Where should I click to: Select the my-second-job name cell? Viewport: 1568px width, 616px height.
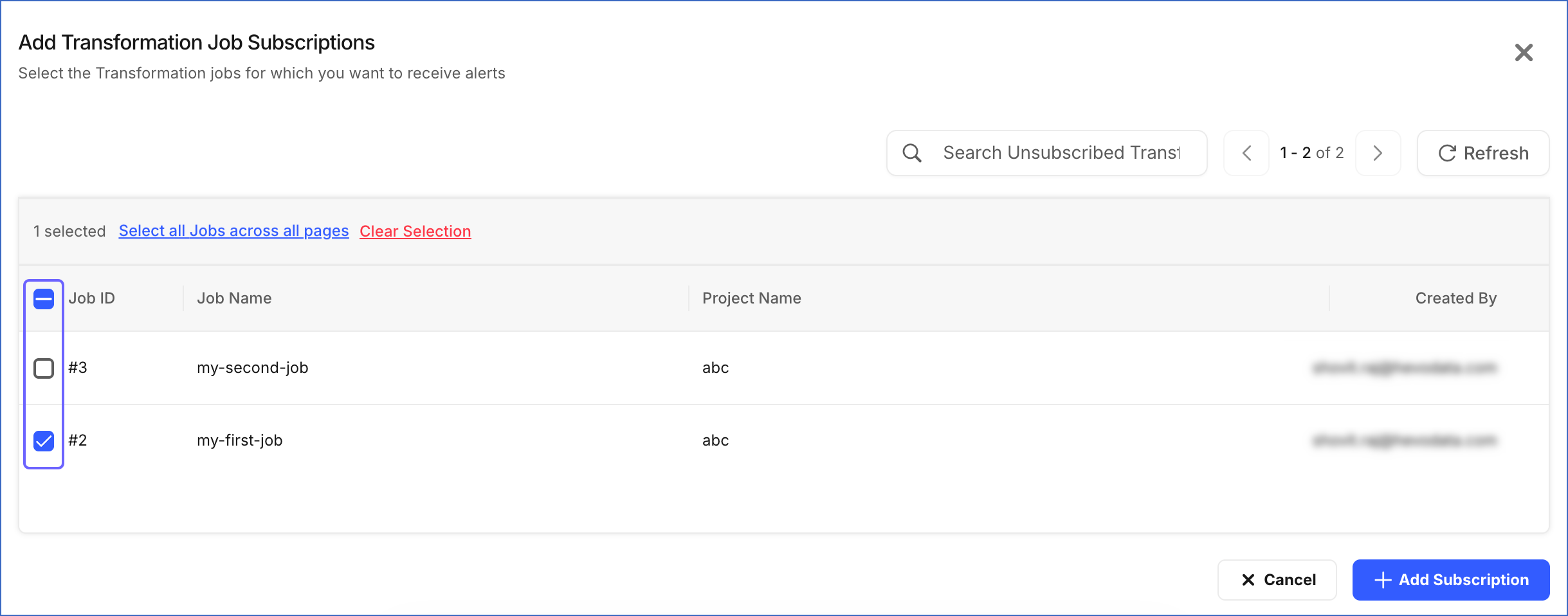(x=252, y=368)
